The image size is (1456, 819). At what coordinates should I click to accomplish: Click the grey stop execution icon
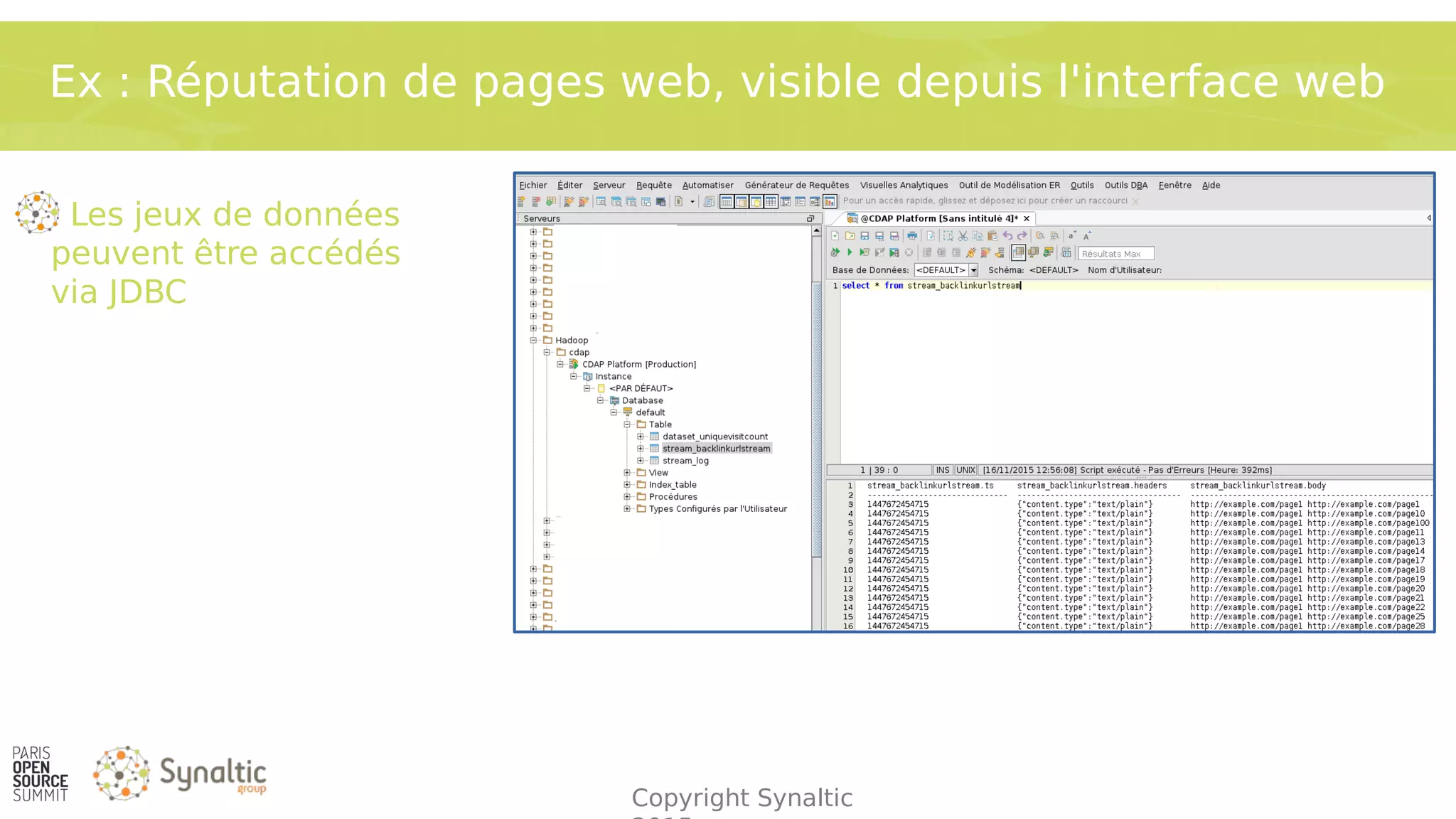tap(909, 252)
